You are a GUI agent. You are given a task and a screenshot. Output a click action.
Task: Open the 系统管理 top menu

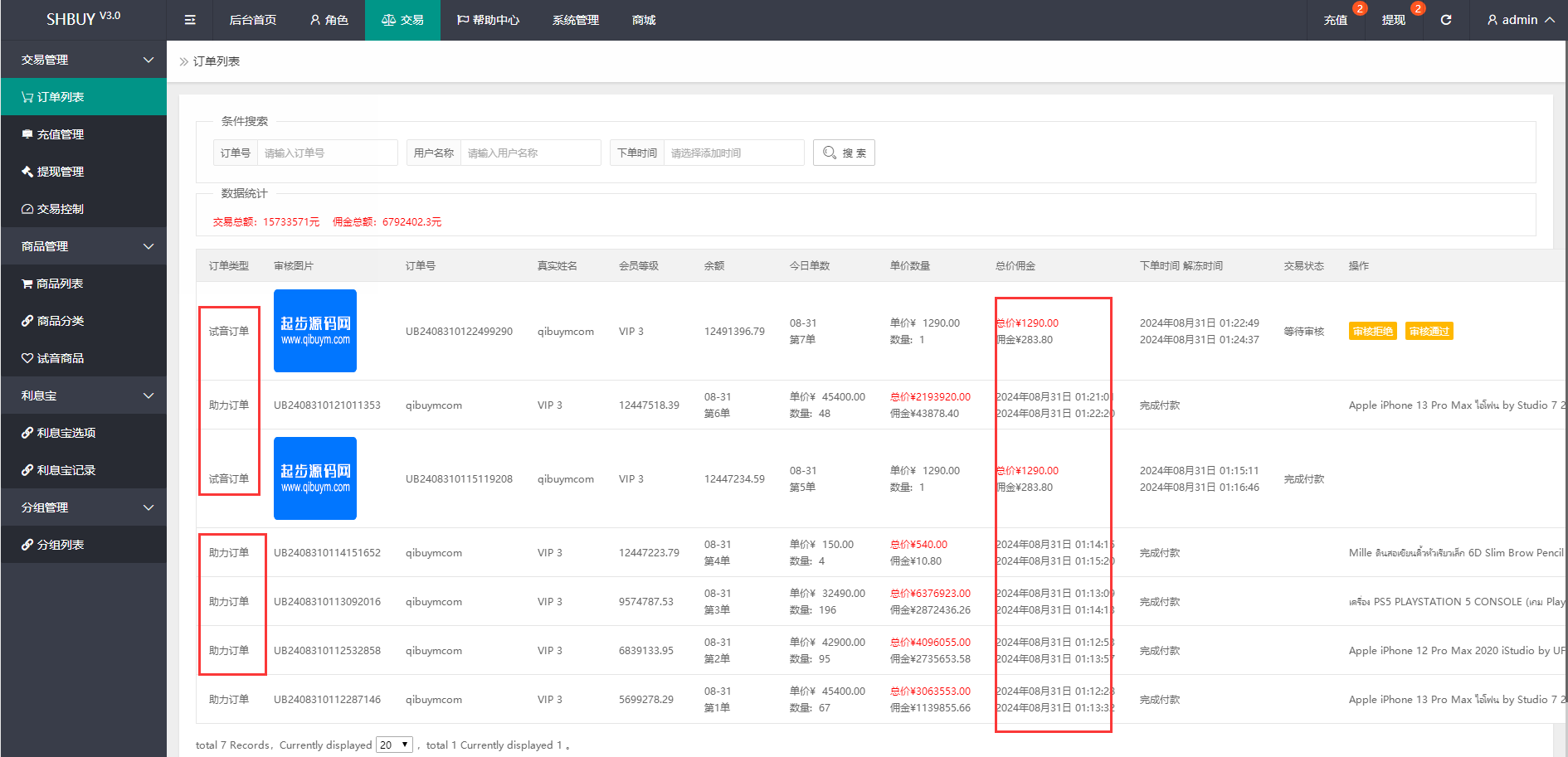click(x=575, y=20)
